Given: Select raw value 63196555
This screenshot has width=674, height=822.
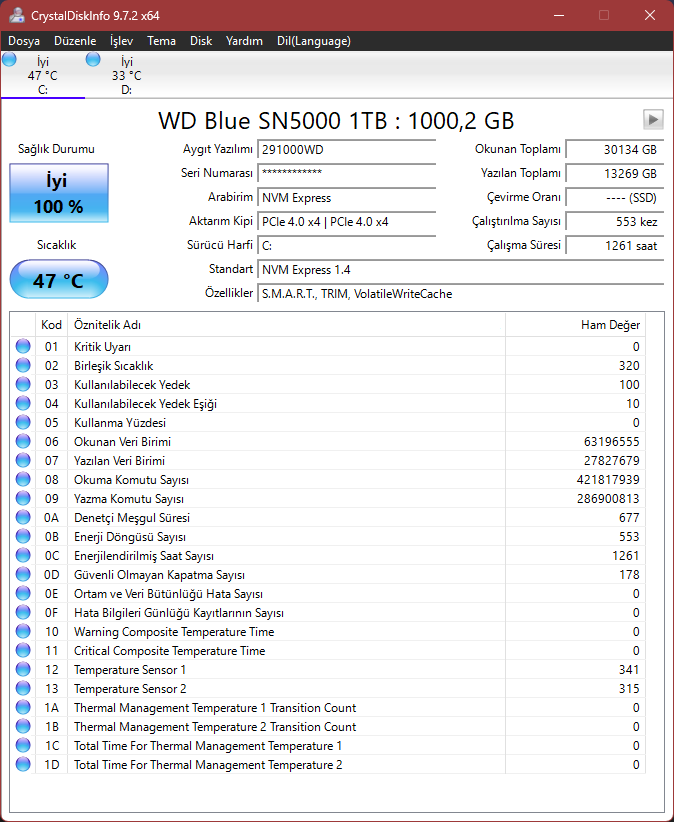Looking at the screenshot, I should (x=611, y=441).
